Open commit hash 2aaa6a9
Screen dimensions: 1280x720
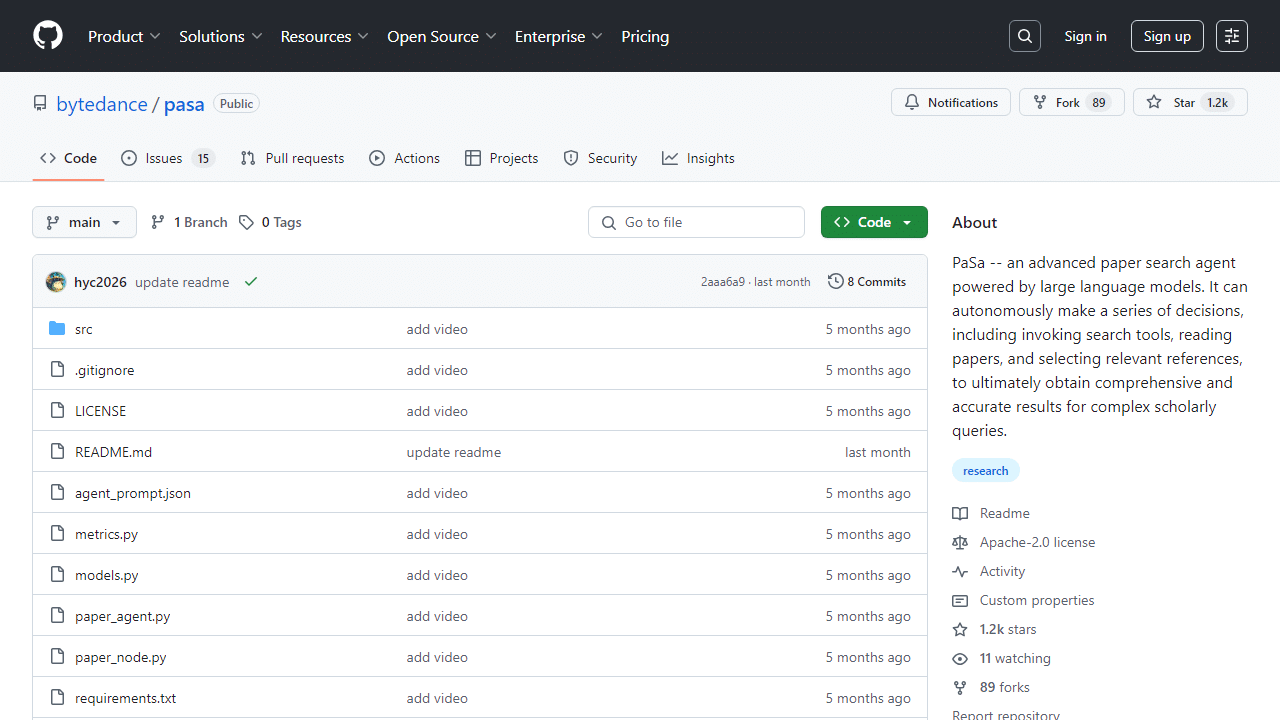tap(723, 282)
